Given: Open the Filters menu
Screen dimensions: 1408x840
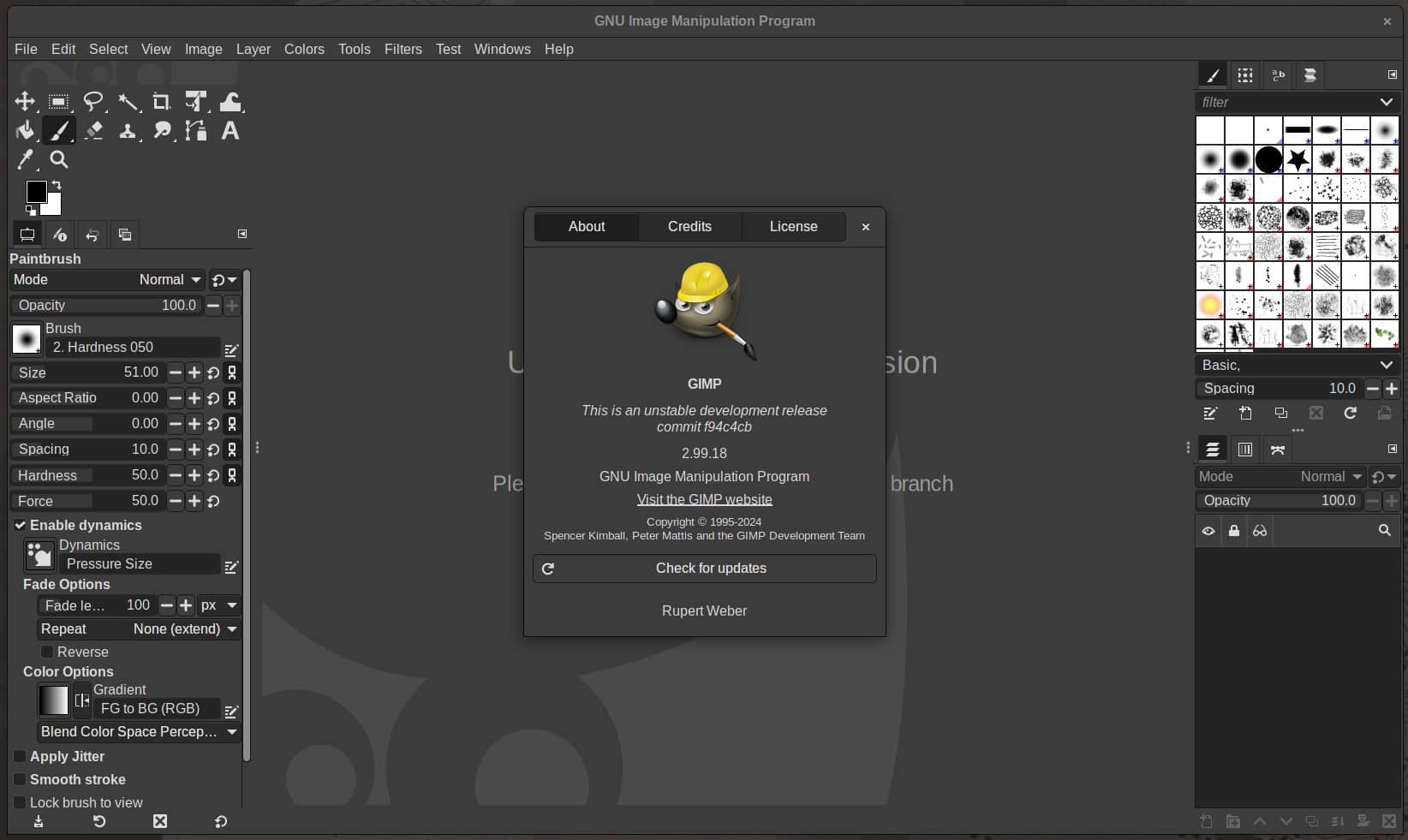Looking at the screenshot, I should [x=403, y=49].
